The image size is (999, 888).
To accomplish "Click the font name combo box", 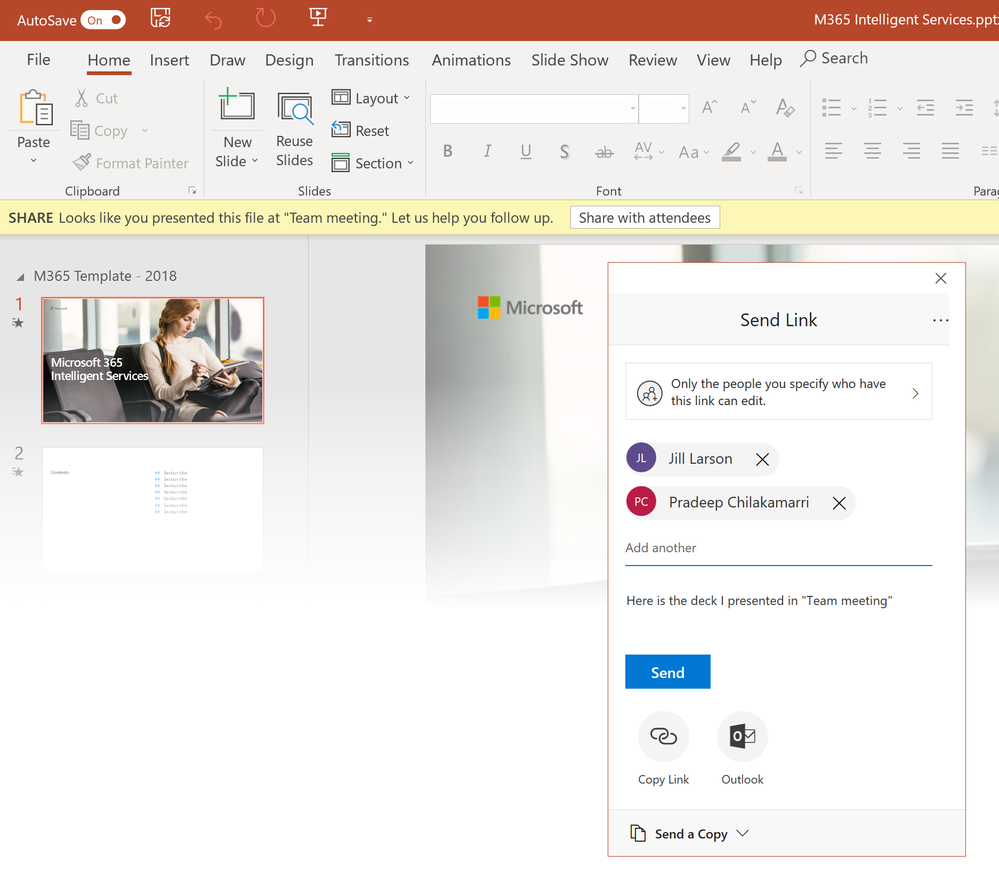I will pyautogui.click(x=534, y=108).
